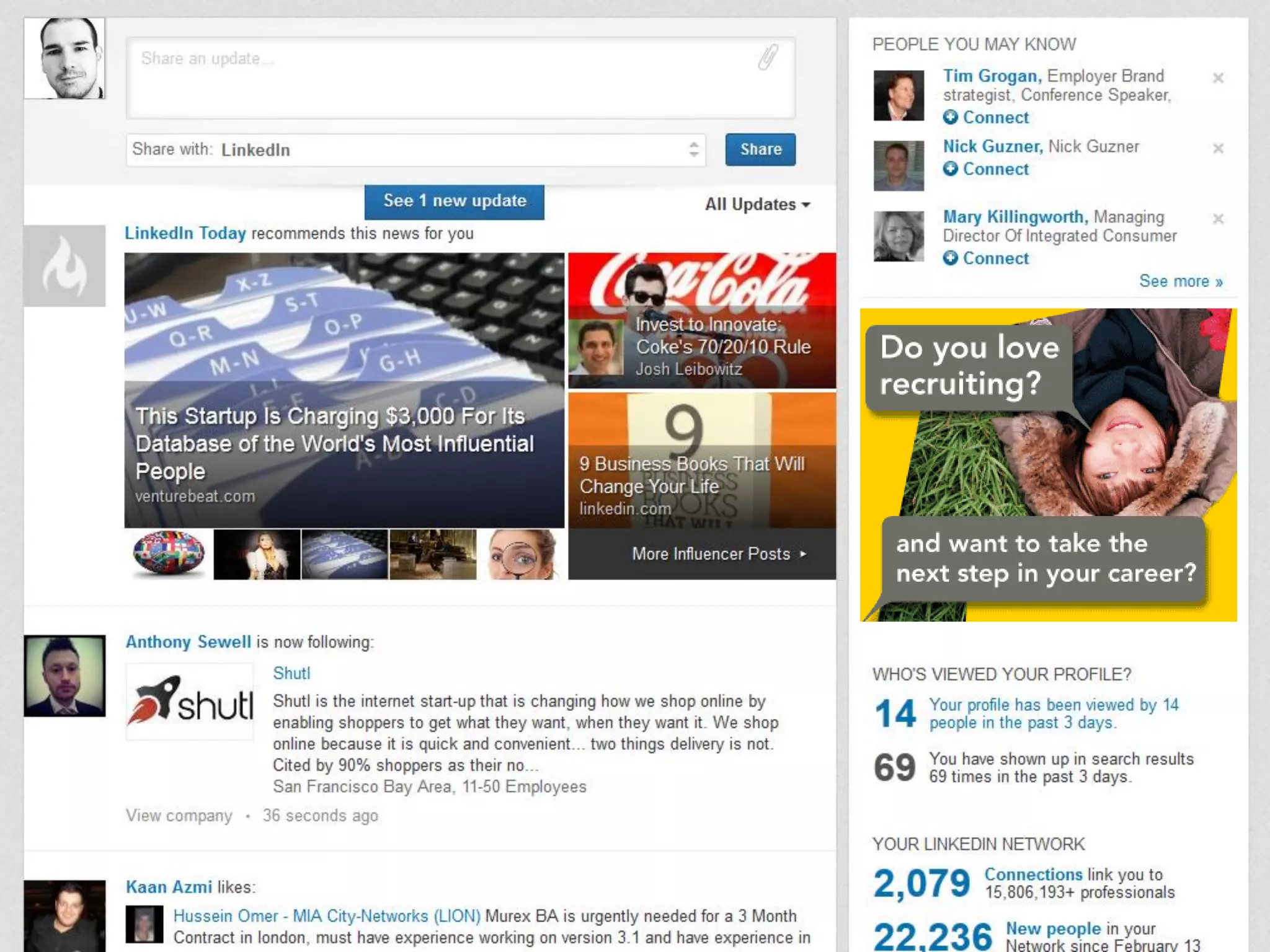
Task: Click the plus icon beside Nick Guzner's Connect
Action: (x=950, y=169)
